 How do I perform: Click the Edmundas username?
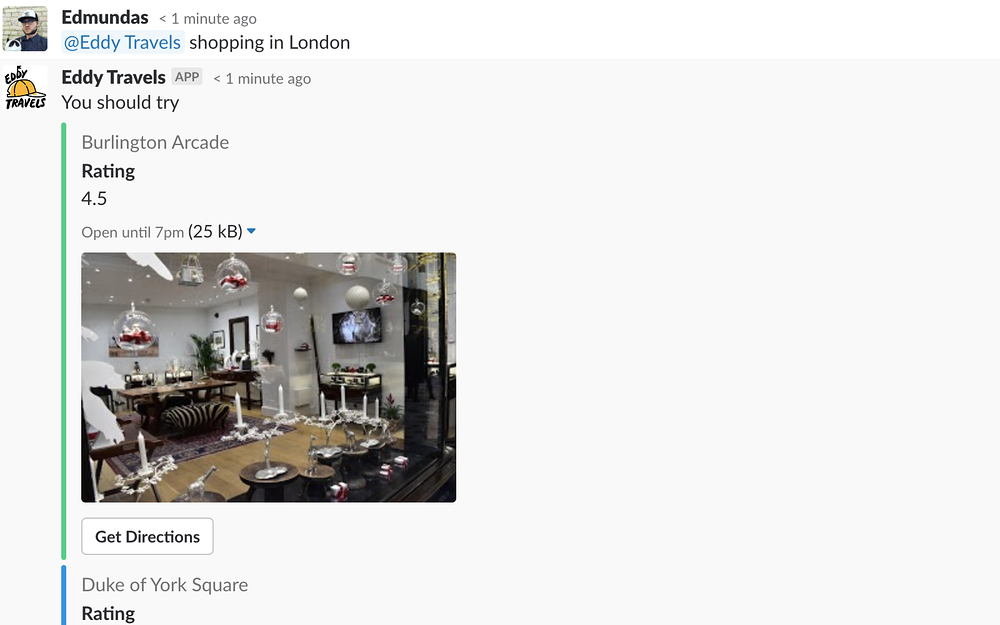click(105, 17)
